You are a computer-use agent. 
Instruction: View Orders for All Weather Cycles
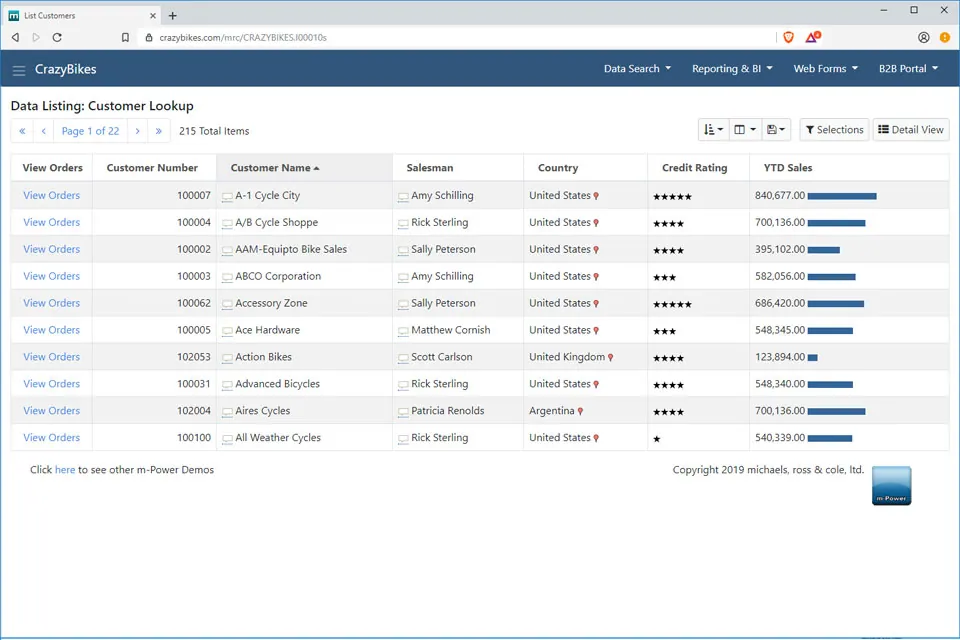(51, 438)
